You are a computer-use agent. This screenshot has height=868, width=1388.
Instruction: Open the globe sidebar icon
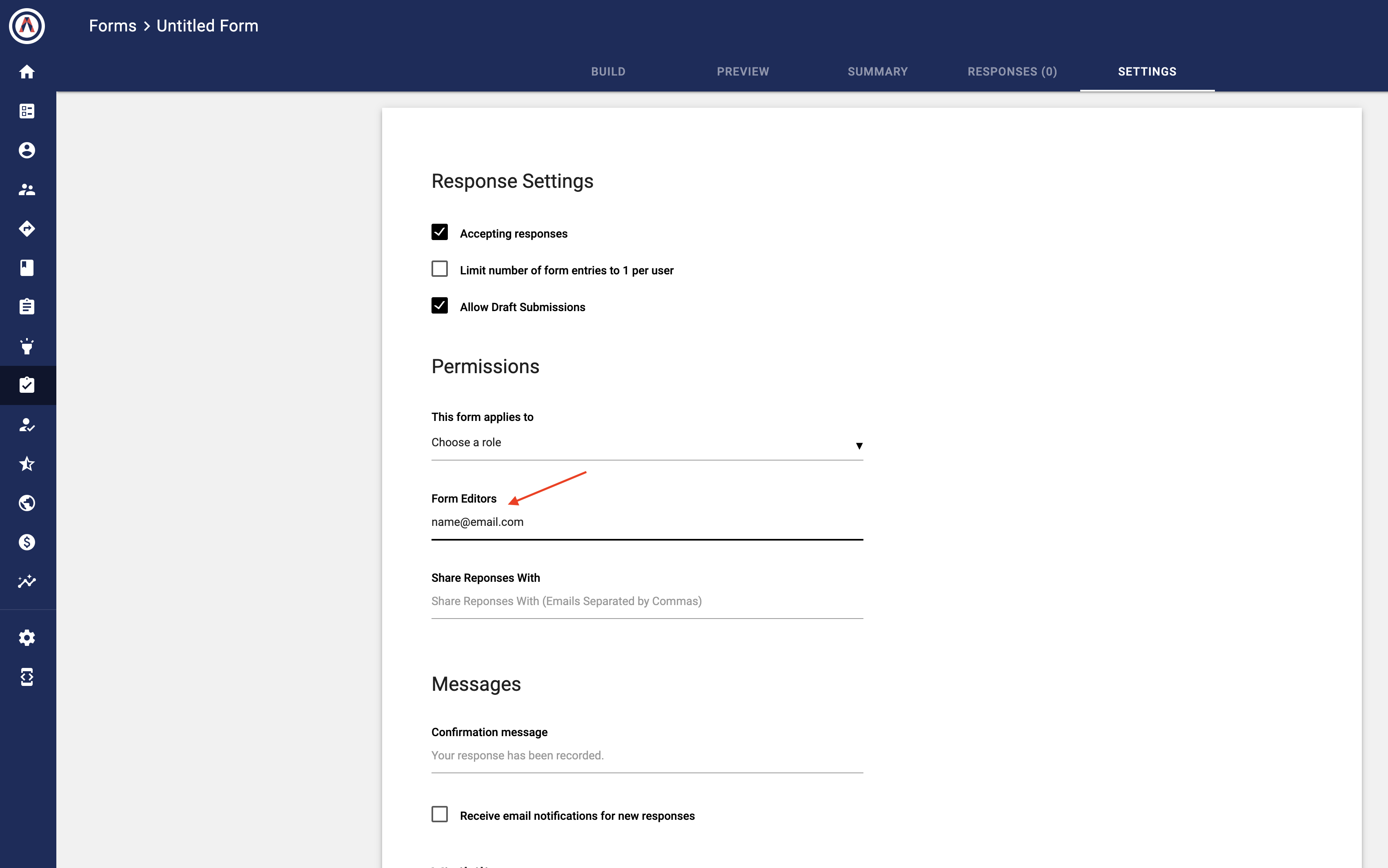tap(27, 503)
